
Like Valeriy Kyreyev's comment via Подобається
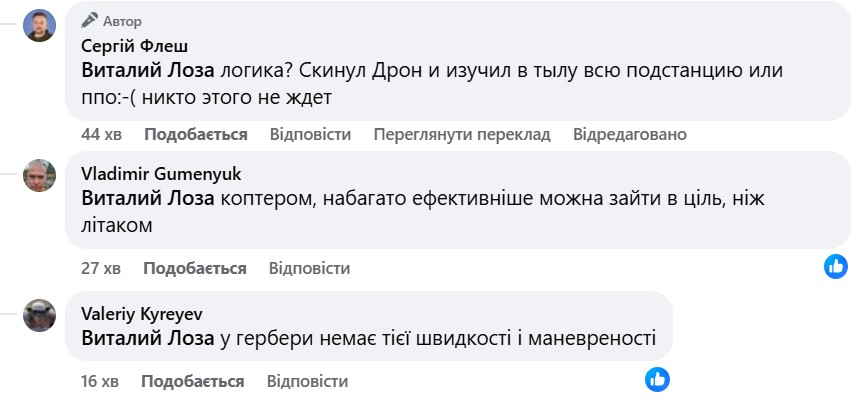click(x=193, y=381)
